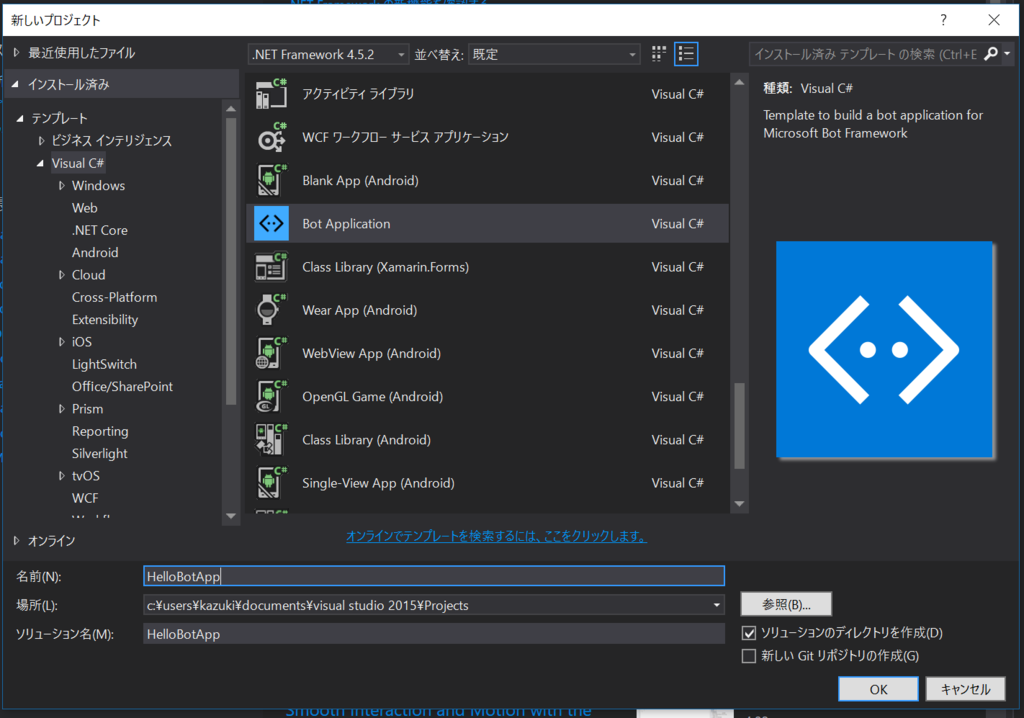Click template list scroll up arrow
Screen dimensions: 1024x718
pos(739,82)
